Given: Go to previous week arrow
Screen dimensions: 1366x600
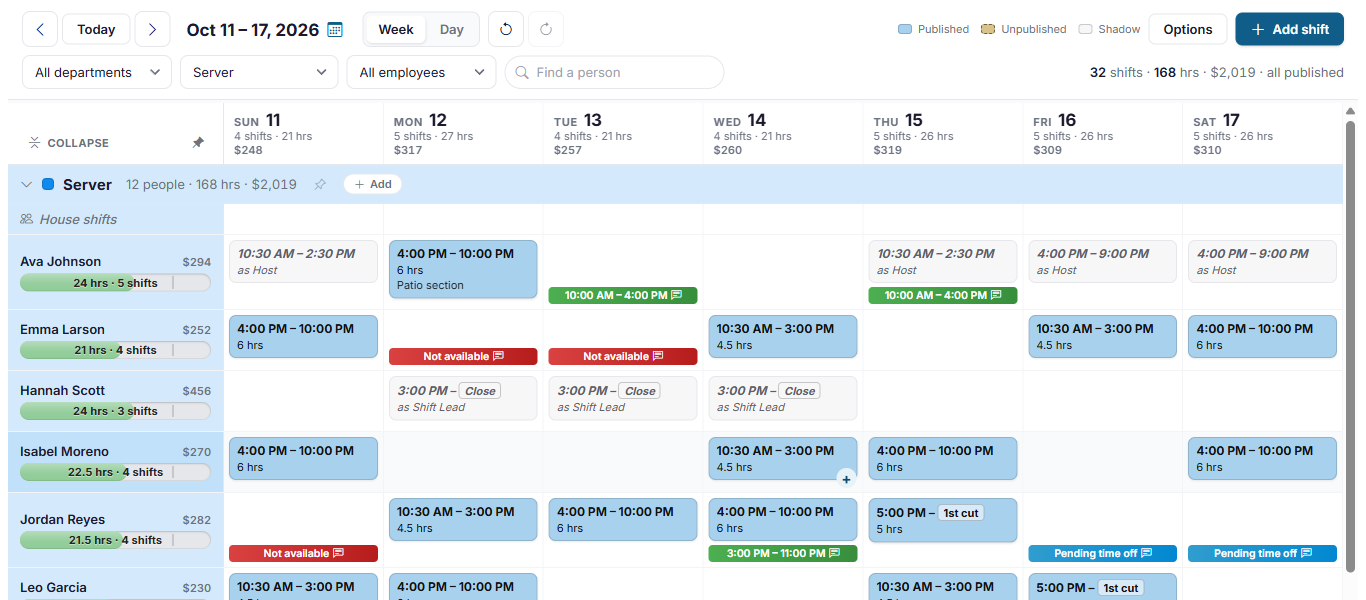Looking at the screenshot, I should (40, 29).
